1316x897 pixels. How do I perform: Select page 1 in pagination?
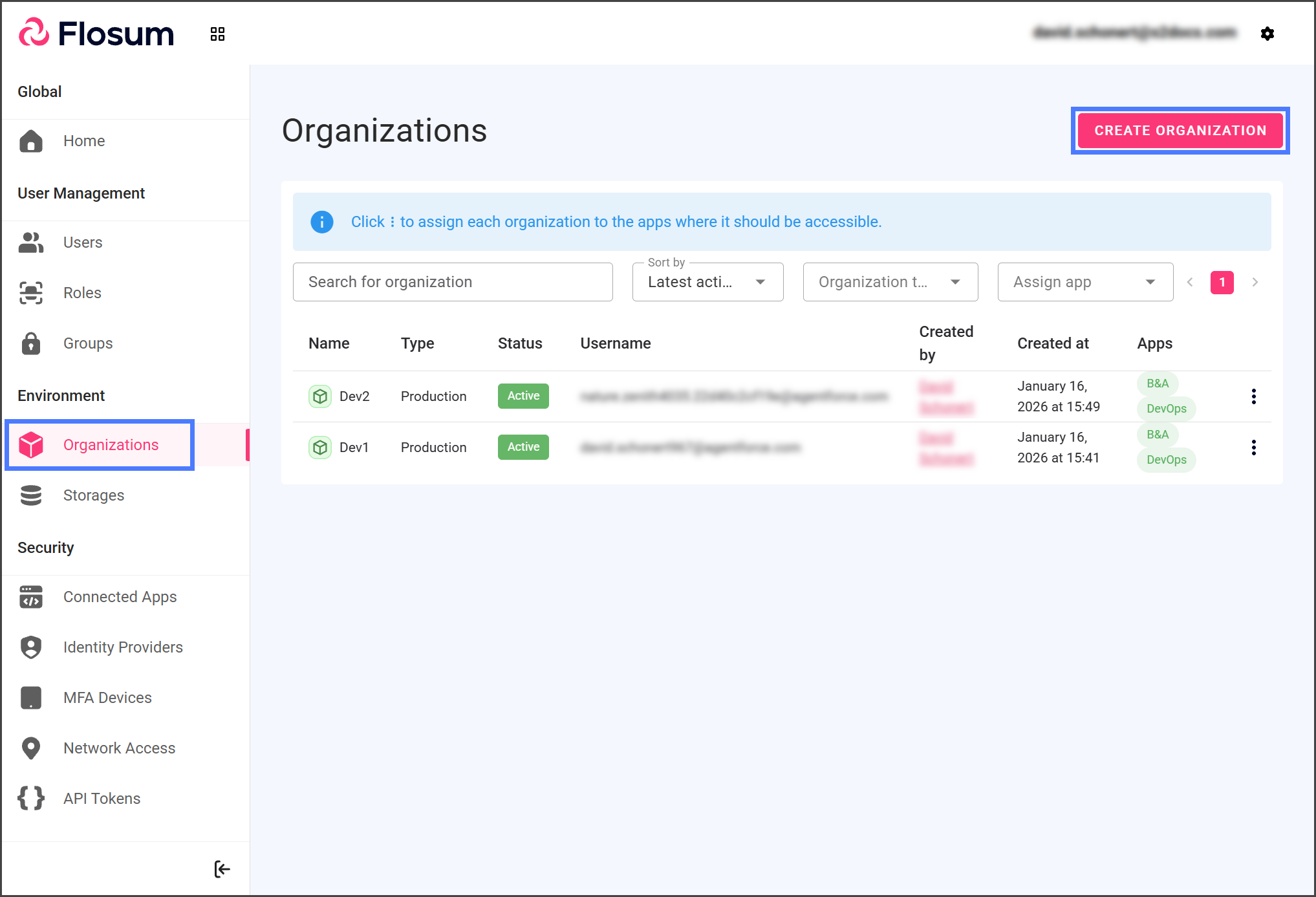[x=1222, y=282]
